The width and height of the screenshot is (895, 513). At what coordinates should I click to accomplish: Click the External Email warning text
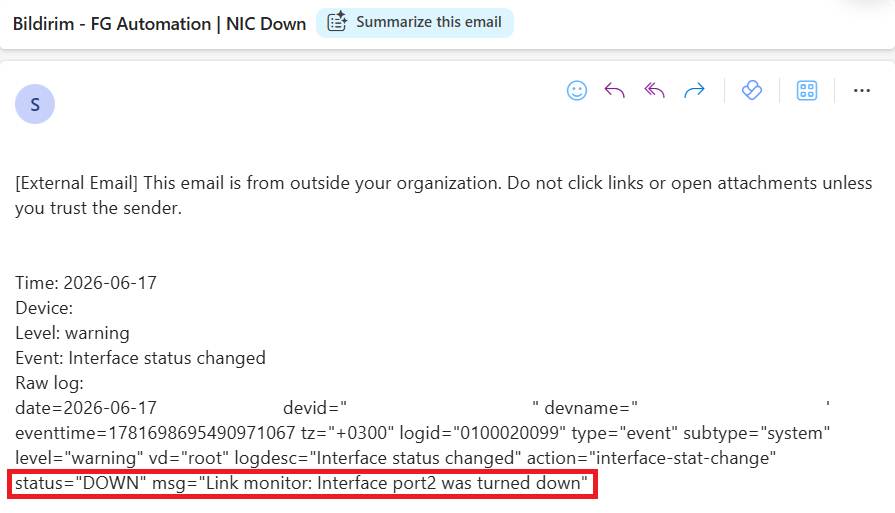pyautogui.click(x=444, y=195)
